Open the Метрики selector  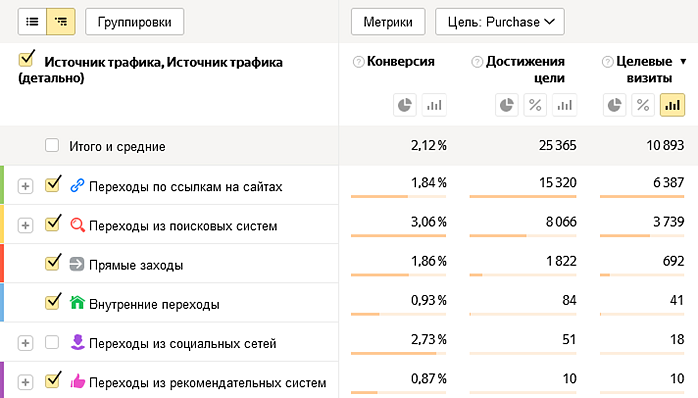[388, 21]
